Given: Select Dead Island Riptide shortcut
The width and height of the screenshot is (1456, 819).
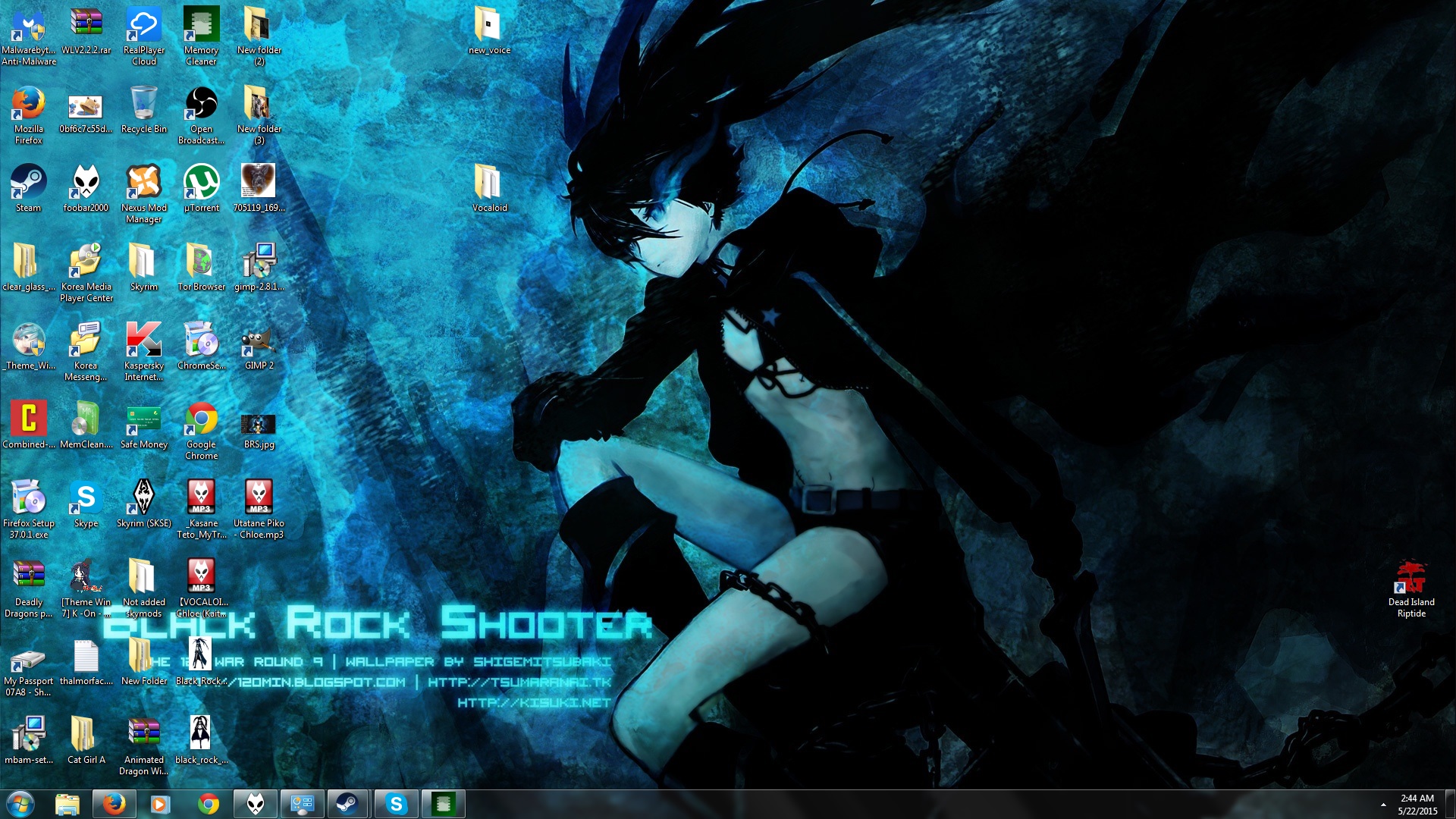Looking at the screenshot, I should [x=1411, y=578].
